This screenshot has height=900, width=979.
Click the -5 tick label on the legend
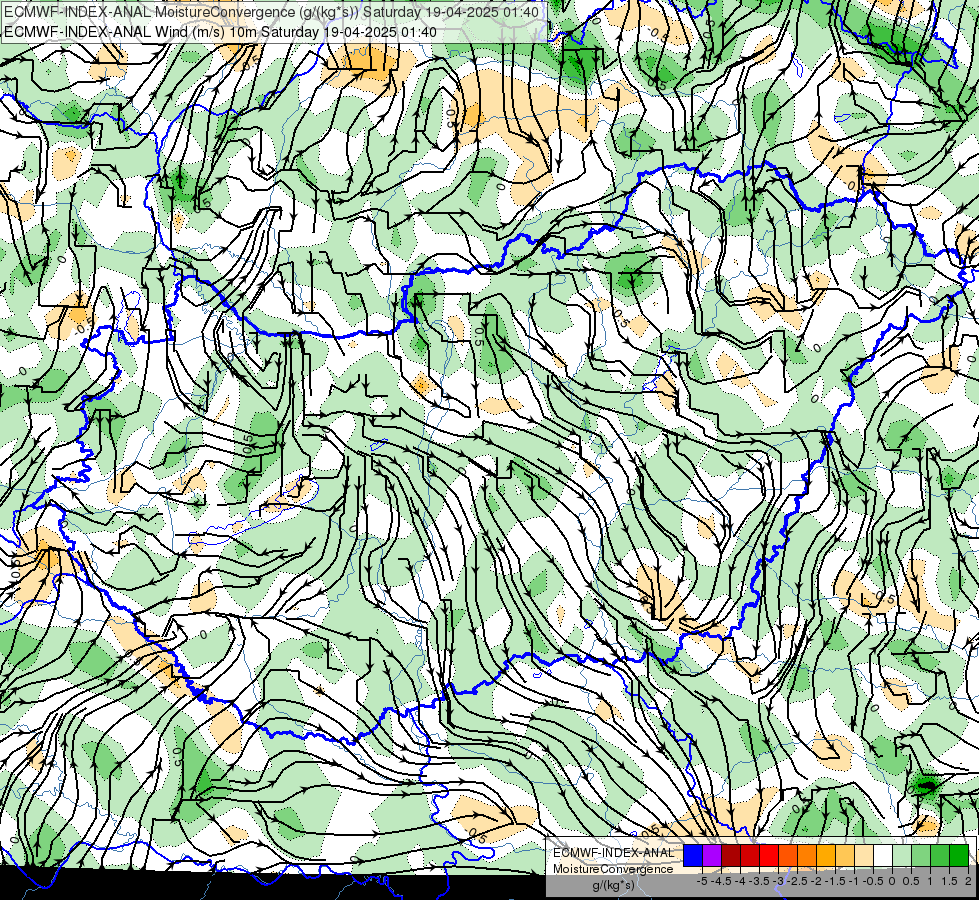coord(702,881)
